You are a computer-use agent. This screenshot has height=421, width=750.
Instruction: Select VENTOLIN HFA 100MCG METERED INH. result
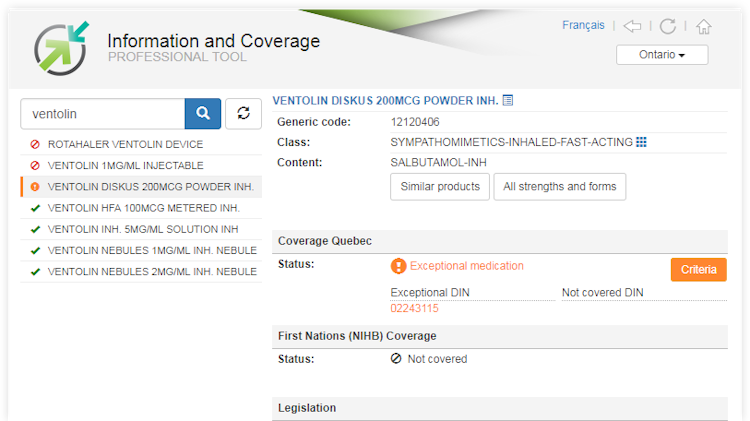143,208
